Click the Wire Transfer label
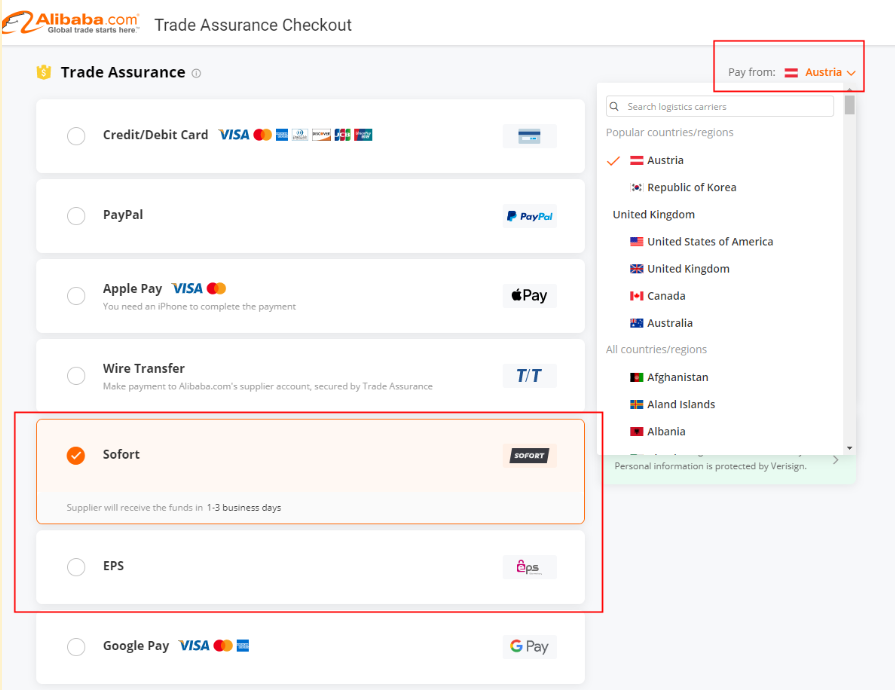Screen dimensions: 895x690 (x=144, y=369)
